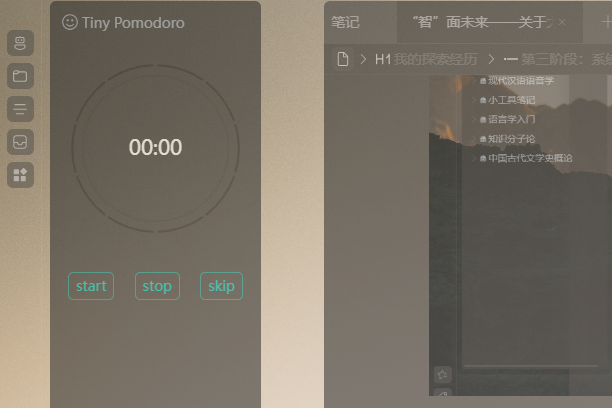The image size is (612, 408).
Task: Open the outline lines icon in the sidebar
Action: [x=20, y=109]
